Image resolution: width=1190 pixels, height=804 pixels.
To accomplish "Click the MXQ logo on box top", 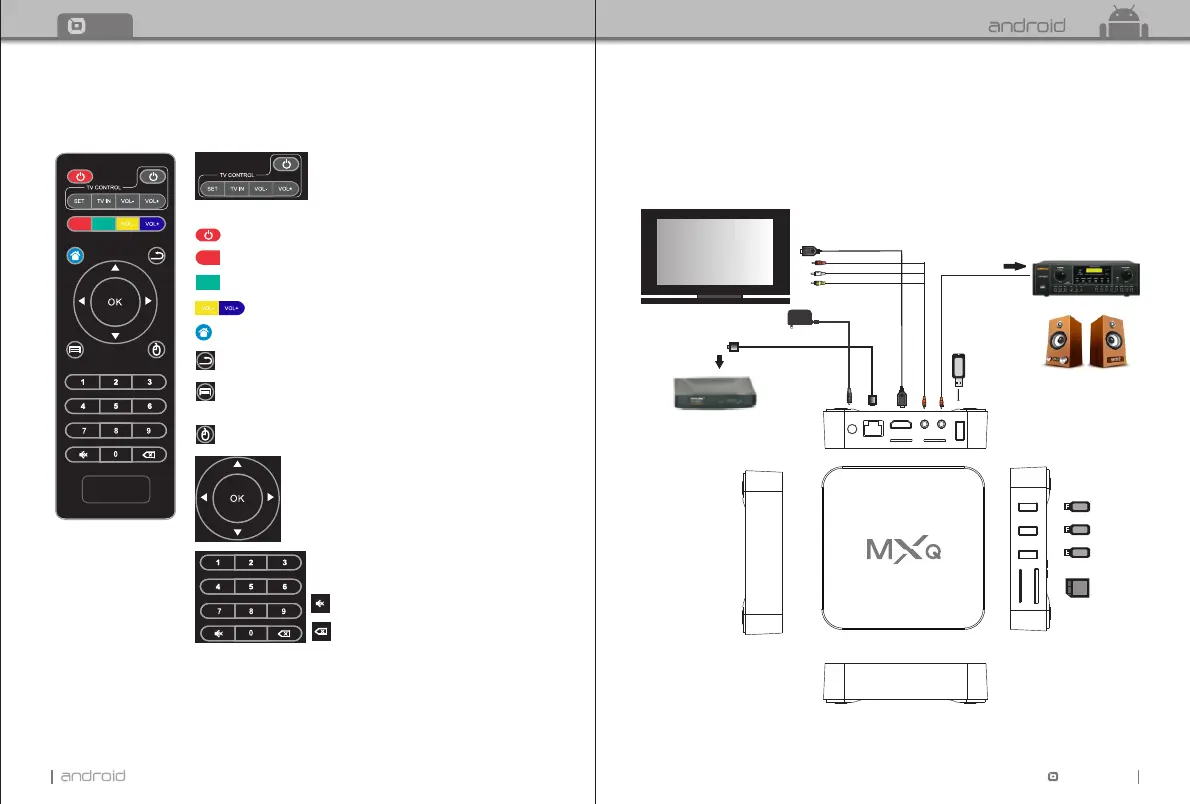I will click(x=903, y=550).
